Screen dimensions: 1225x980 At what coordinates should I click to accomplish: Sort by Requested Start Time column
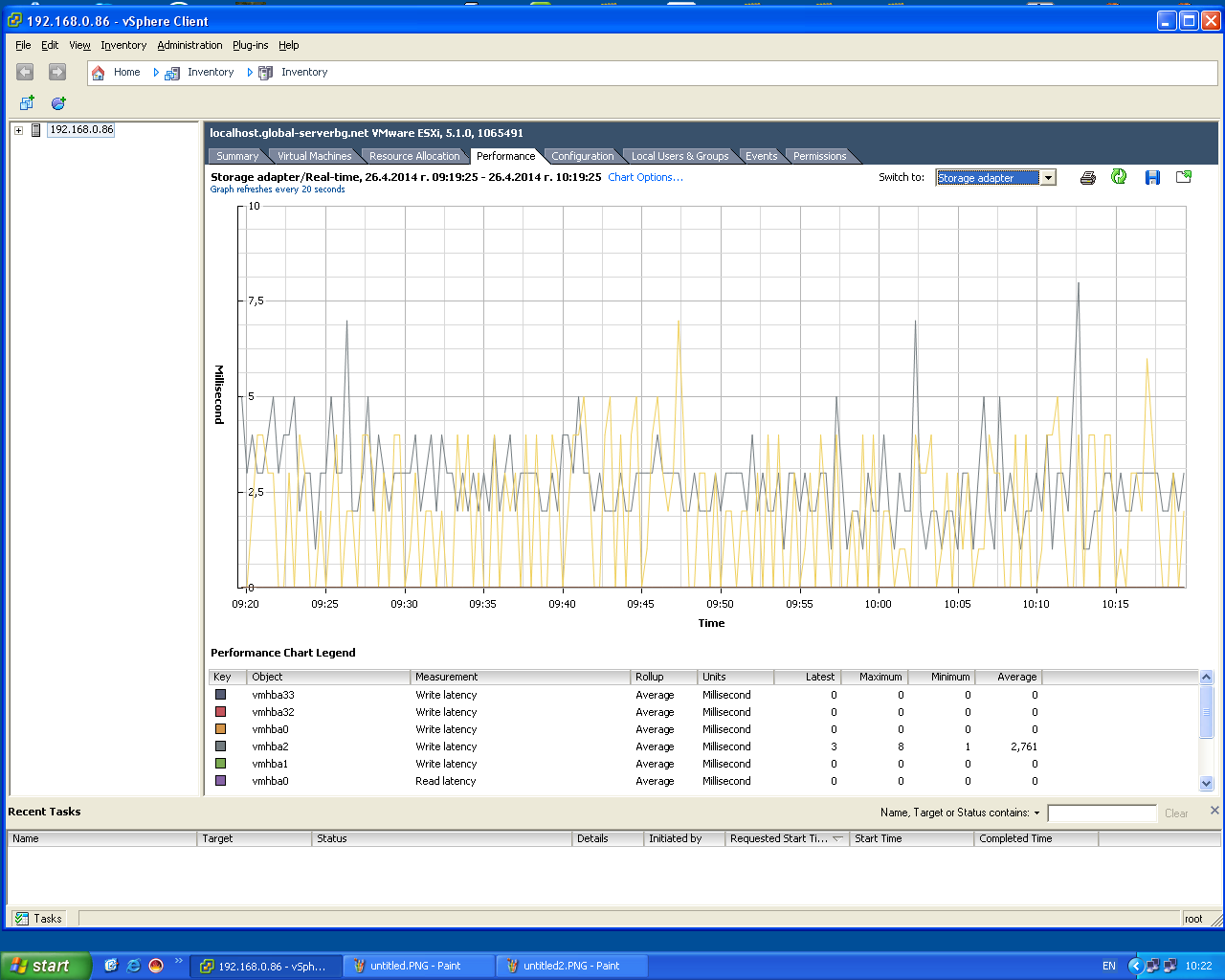coord(787,838)
